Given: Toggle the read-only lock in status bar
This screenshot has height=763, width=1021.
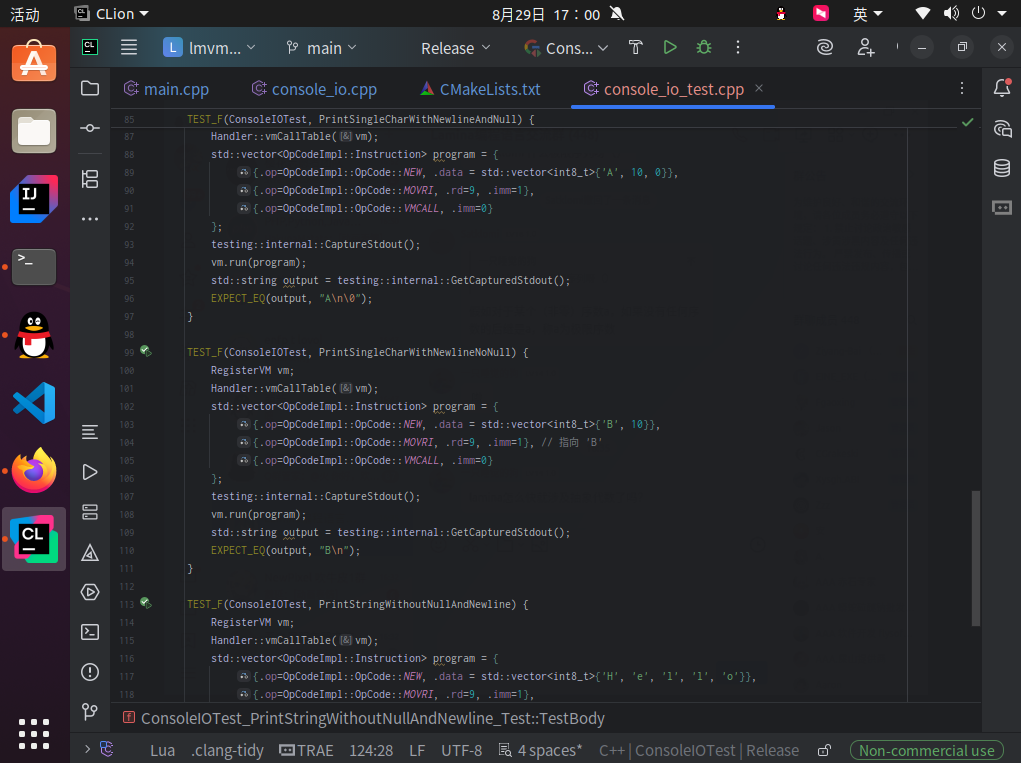Looking at the screenshot, I should pyautogui.click(x=824, y=750).
